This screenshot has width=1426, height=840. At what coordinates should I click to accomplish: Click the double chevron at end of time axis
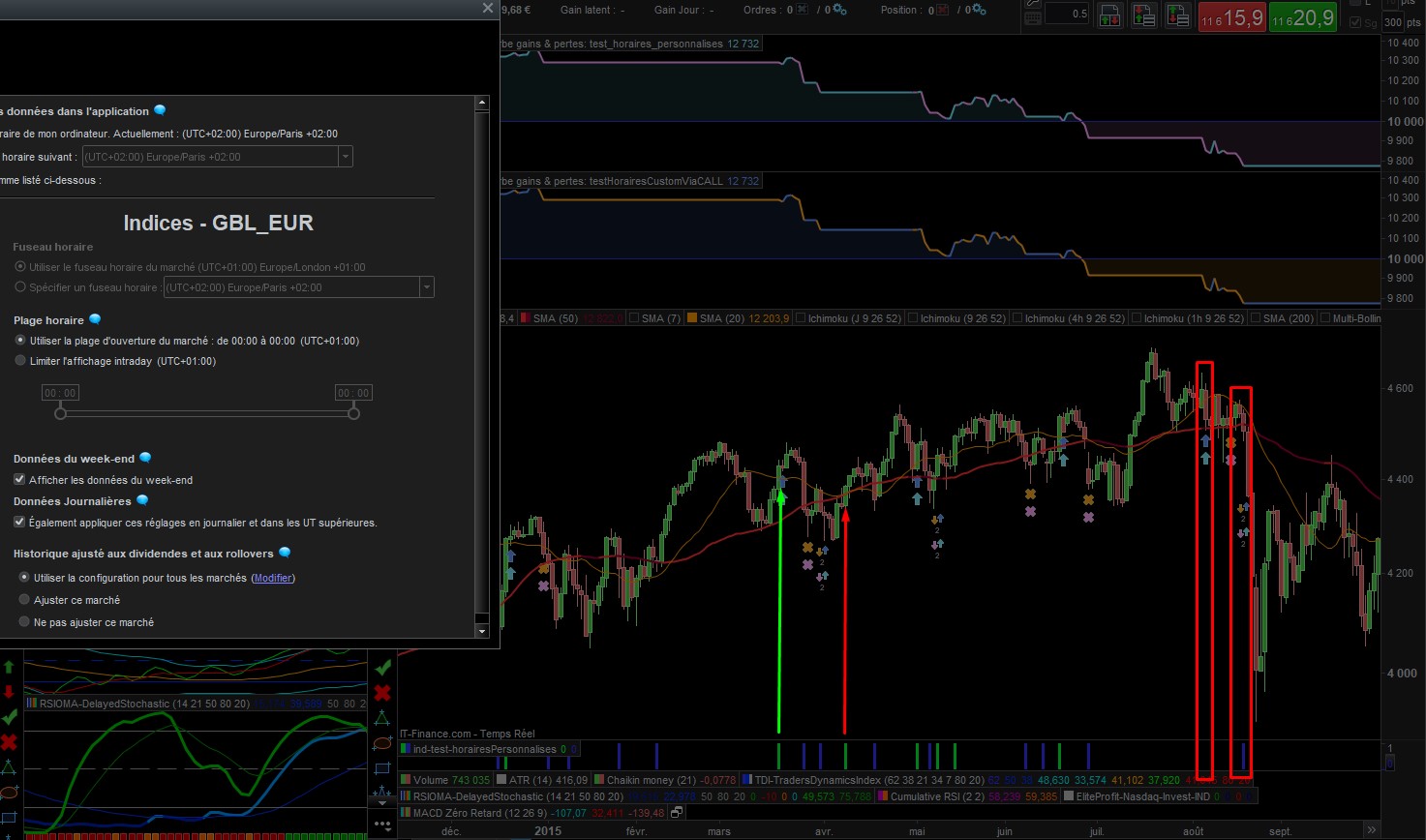(1372, 830)
